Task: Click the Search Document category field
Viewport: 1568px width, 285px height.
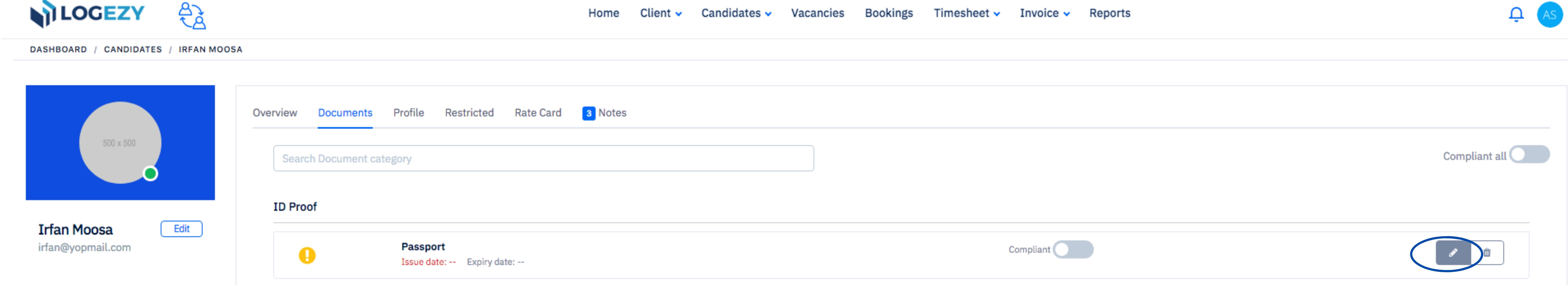Action: [543, 158]
